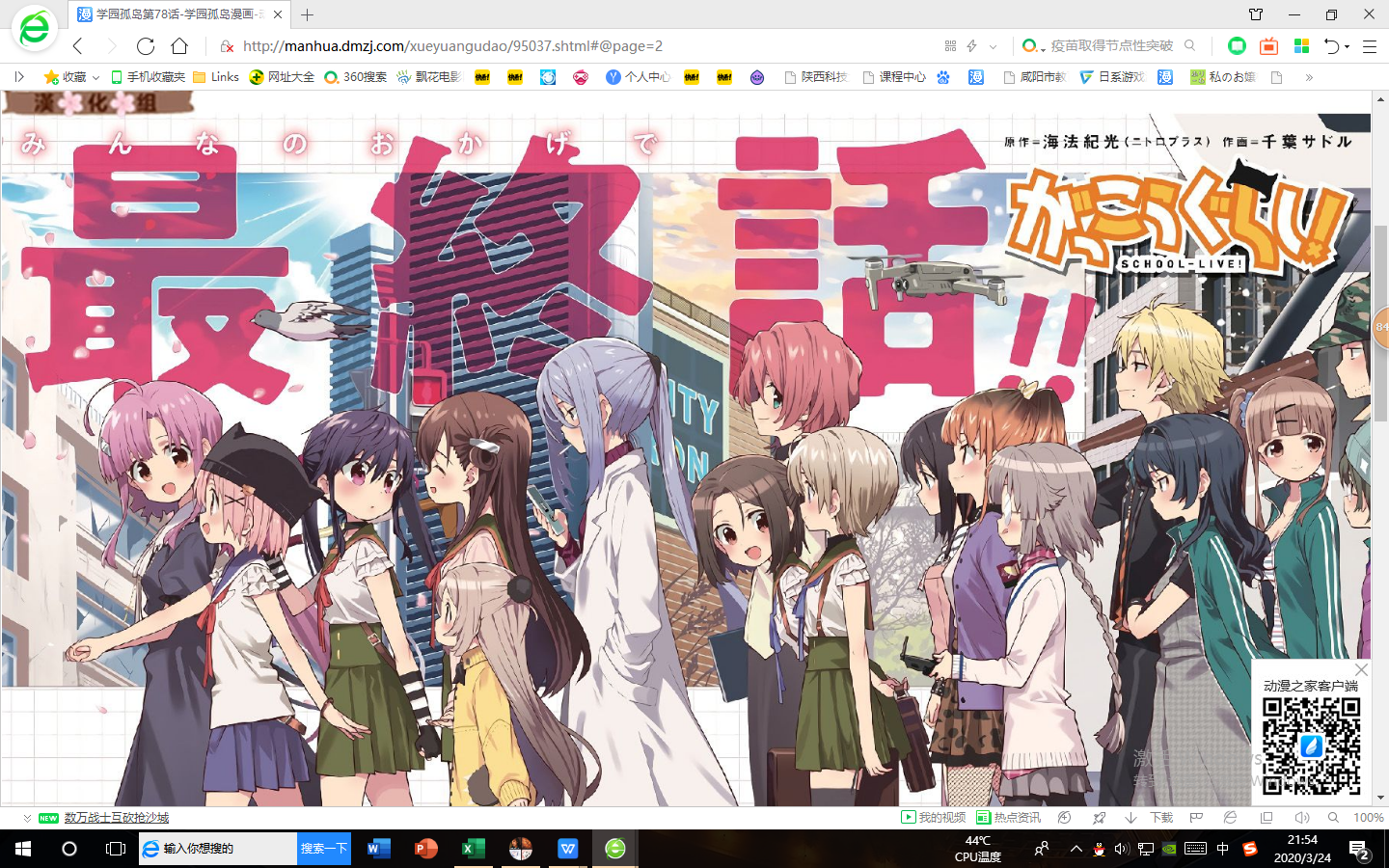Open the search engine selector dropdown
The width and height of the screenshot is (1389, 868).
tap(1033, 46)
